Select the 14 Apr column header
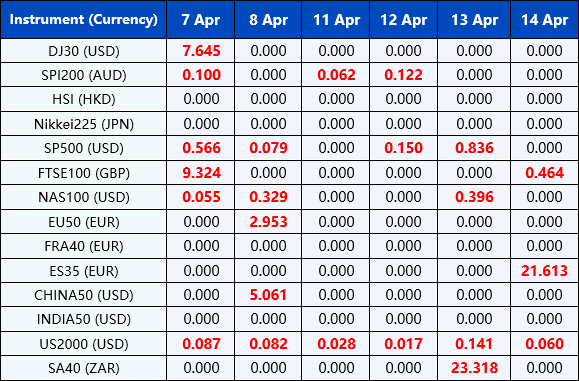The width and height of the screenshot is (579, 381). 545,20
